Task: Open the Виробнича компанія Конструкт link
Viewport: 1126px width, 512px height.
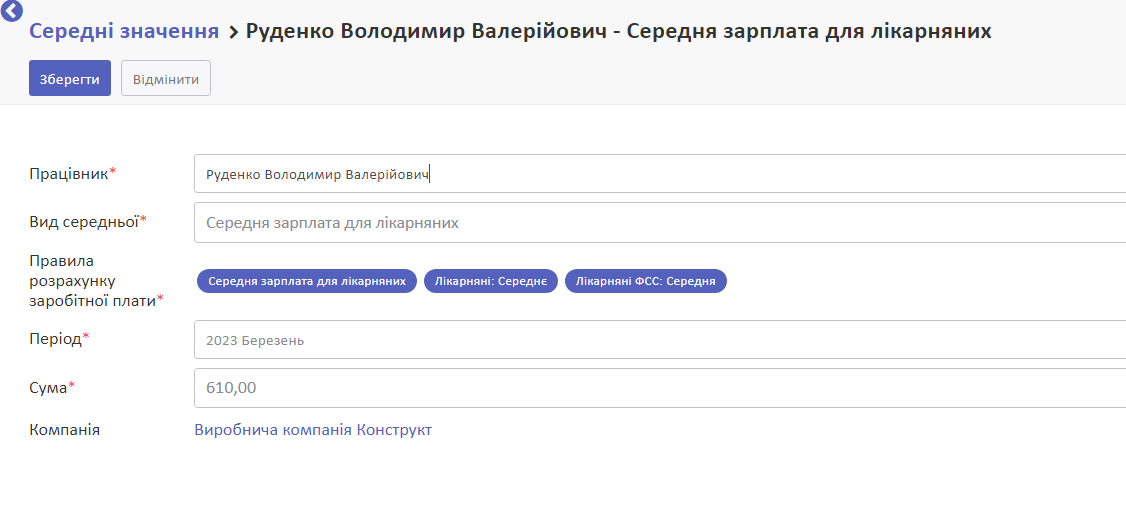Action: 313,430
